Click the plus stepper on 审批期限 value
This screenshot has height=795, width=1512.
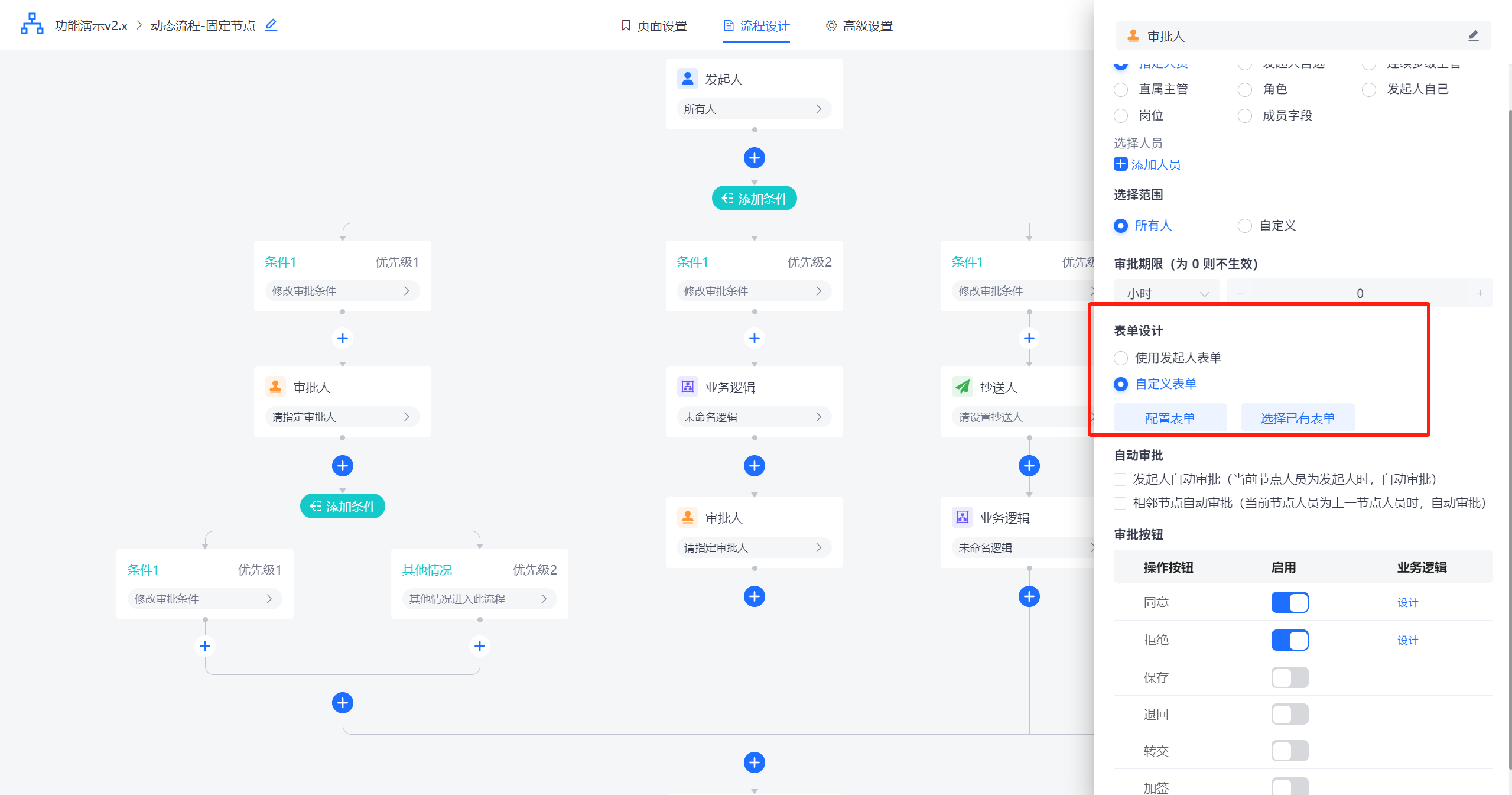point(1480,293)
